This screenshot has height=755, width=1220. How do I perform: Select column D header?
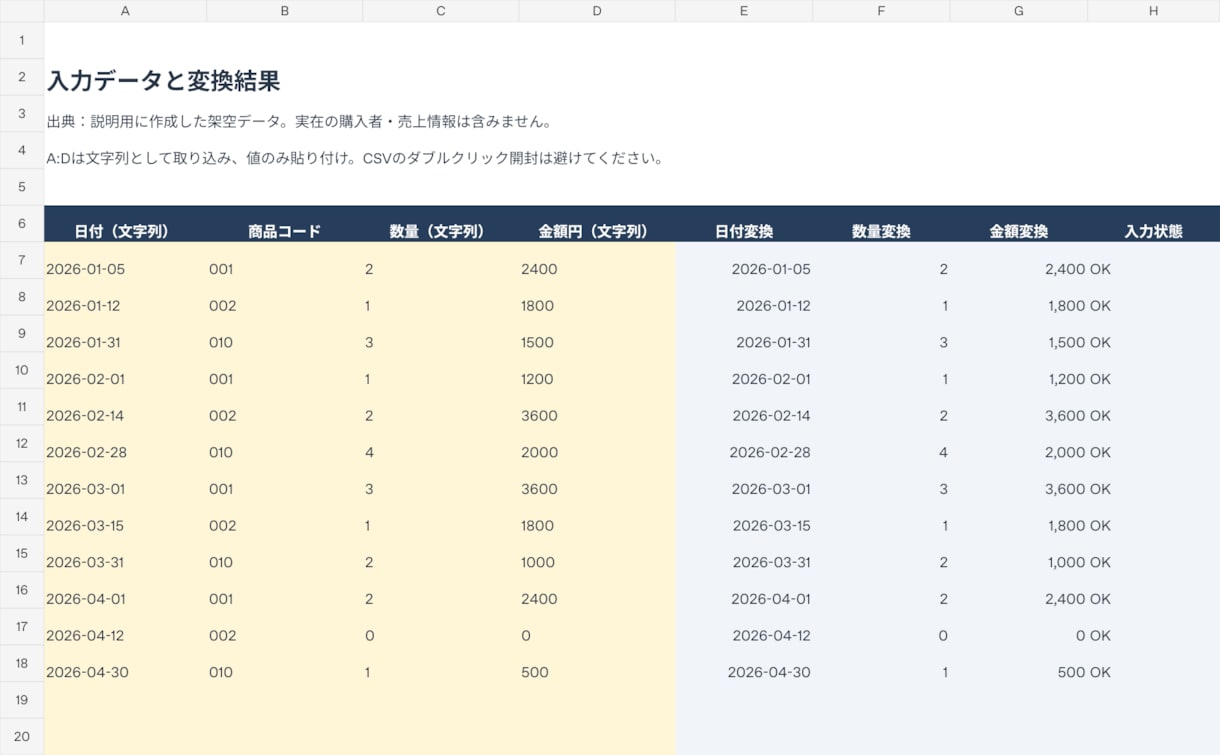(x=597, y=11)
